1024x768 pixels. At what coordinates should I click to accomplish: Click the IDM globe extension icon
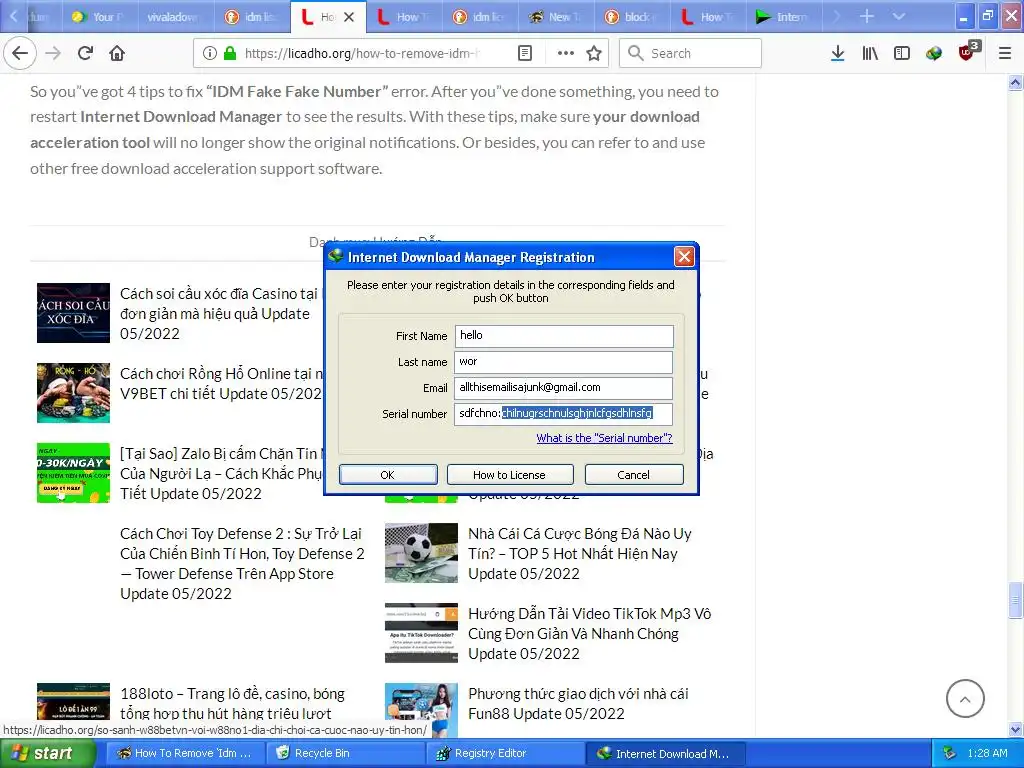coord(934,54)
